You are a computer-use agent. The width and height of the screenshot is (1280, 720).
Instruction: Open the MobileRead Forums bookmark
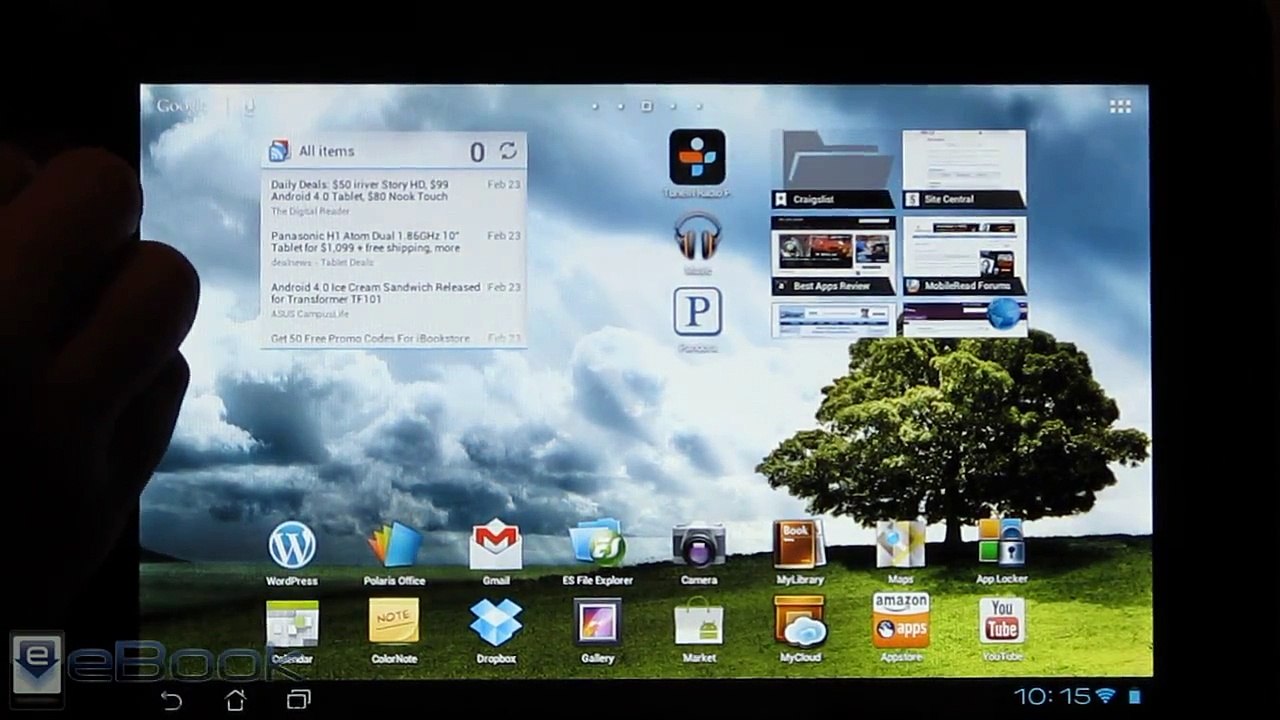click(964, 255)
